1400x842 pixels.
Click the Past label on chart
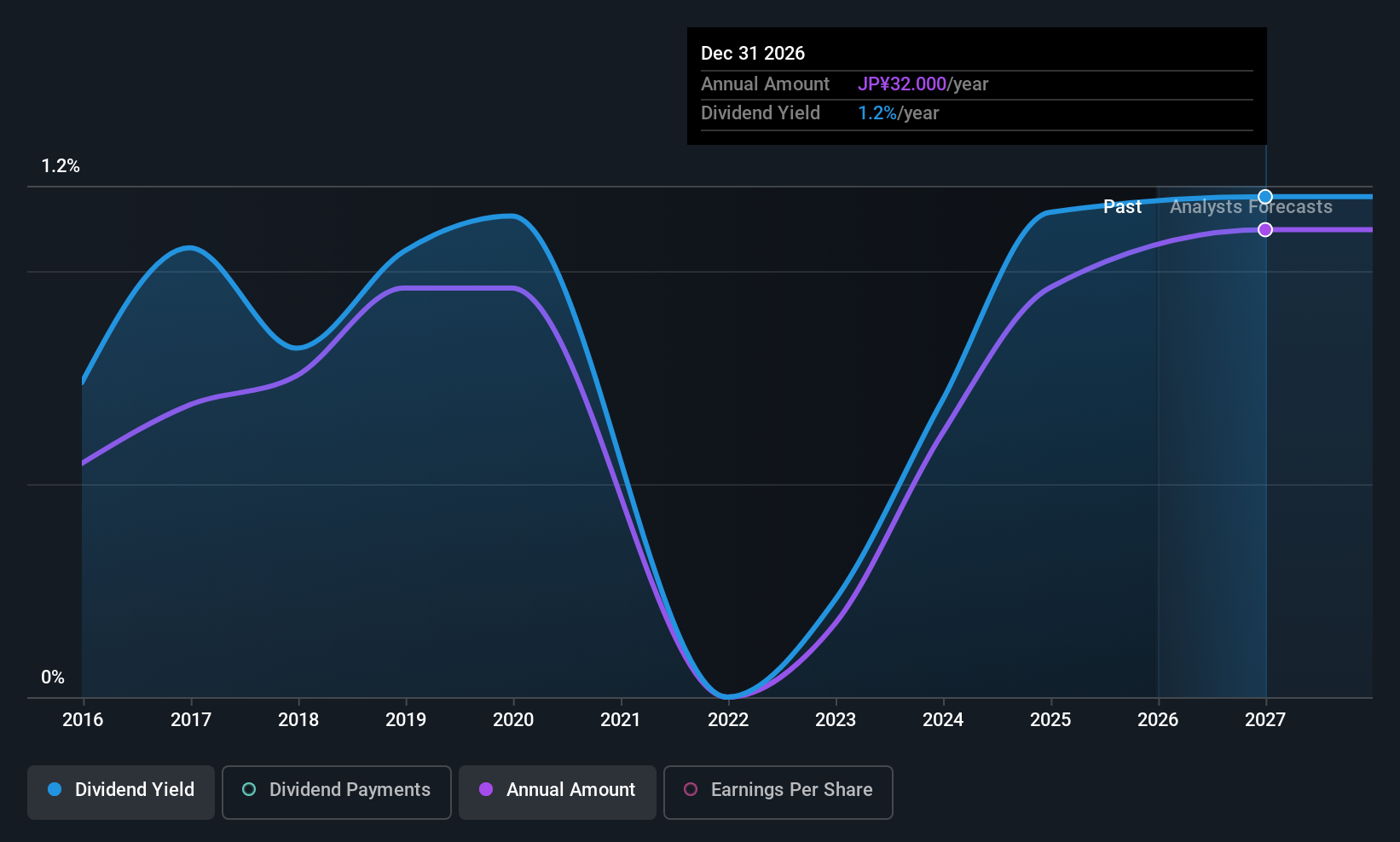click(1122, 207)
